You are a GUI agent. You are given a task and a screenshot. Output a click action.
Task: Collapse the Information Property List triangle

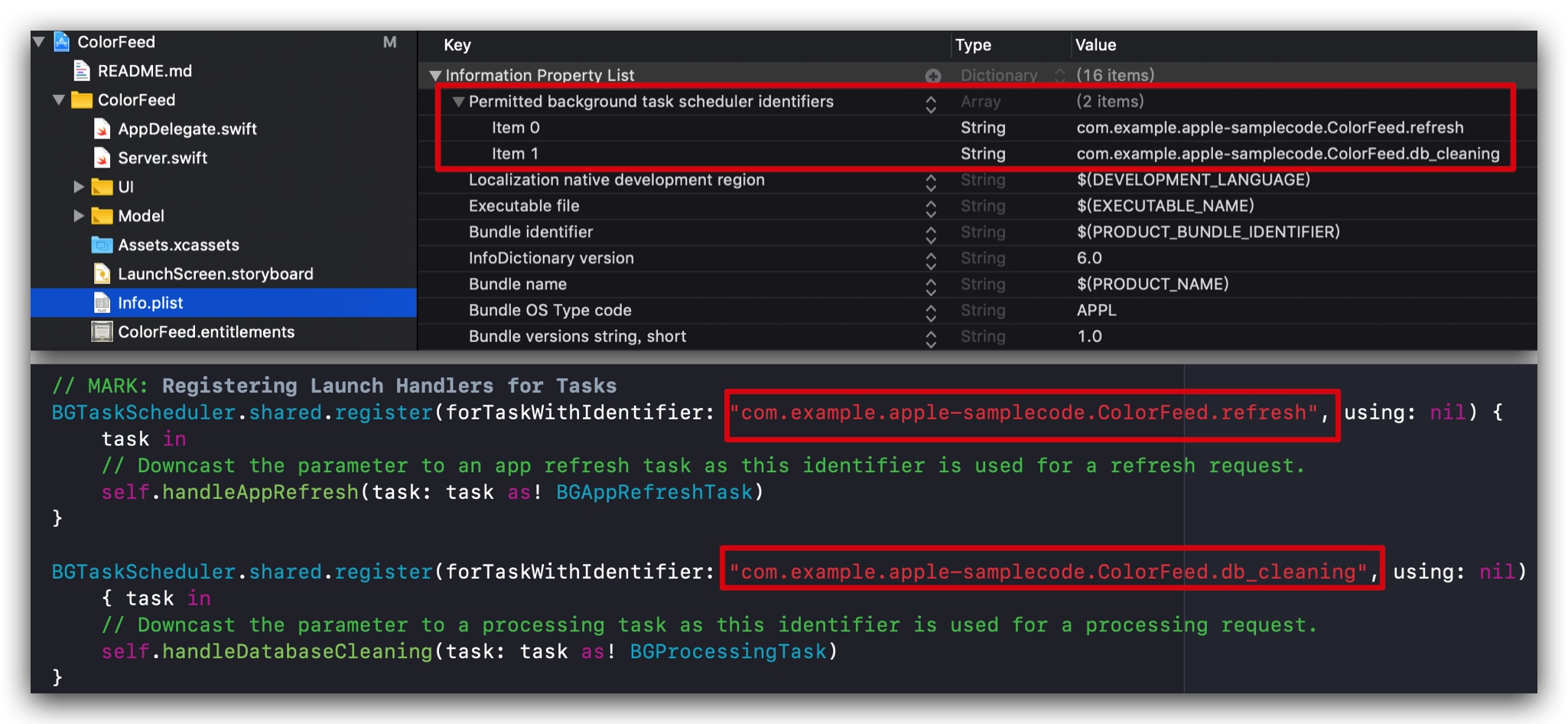point(435,76)
